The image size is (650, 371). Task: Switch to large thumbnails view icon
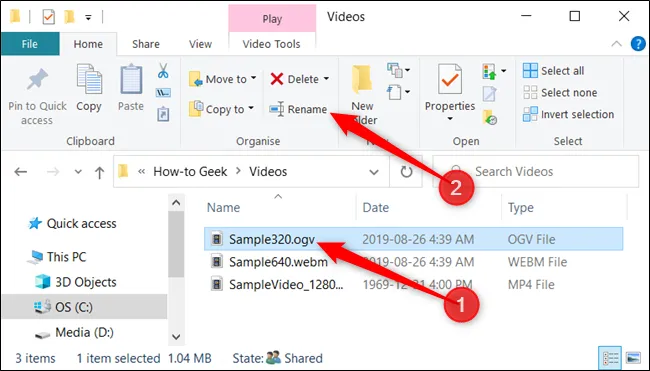tap(633, 358)
